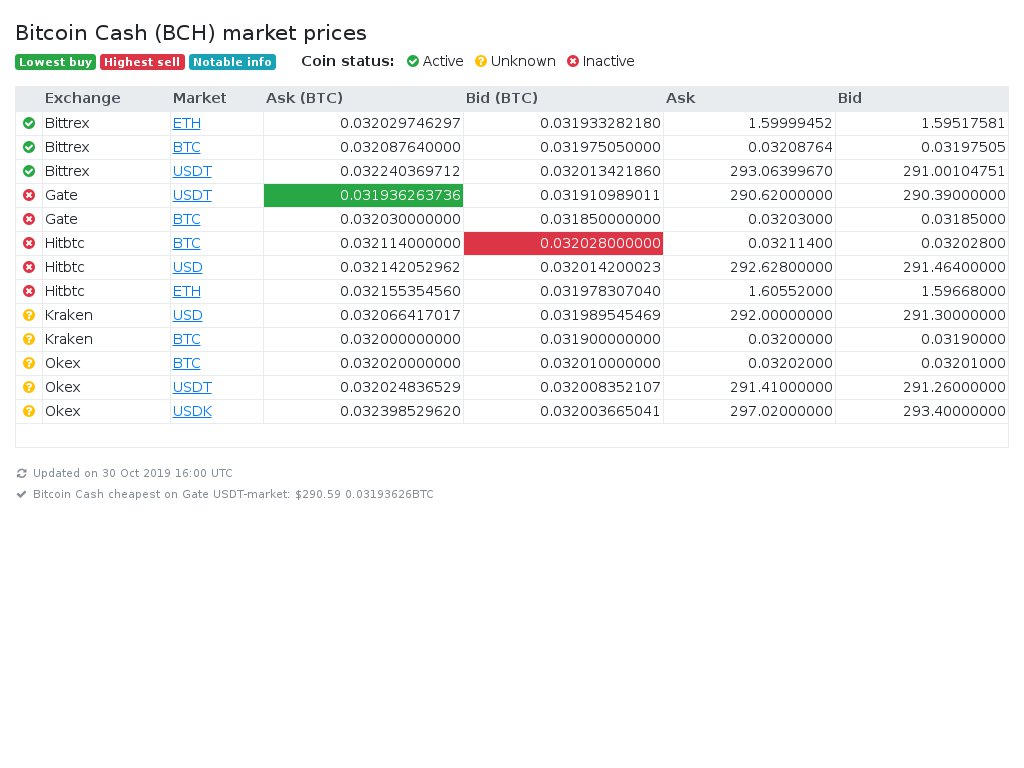Screen dimensions: 1024x768
Task: Click the blue Notable info badge
Action: tap(232, 62)
